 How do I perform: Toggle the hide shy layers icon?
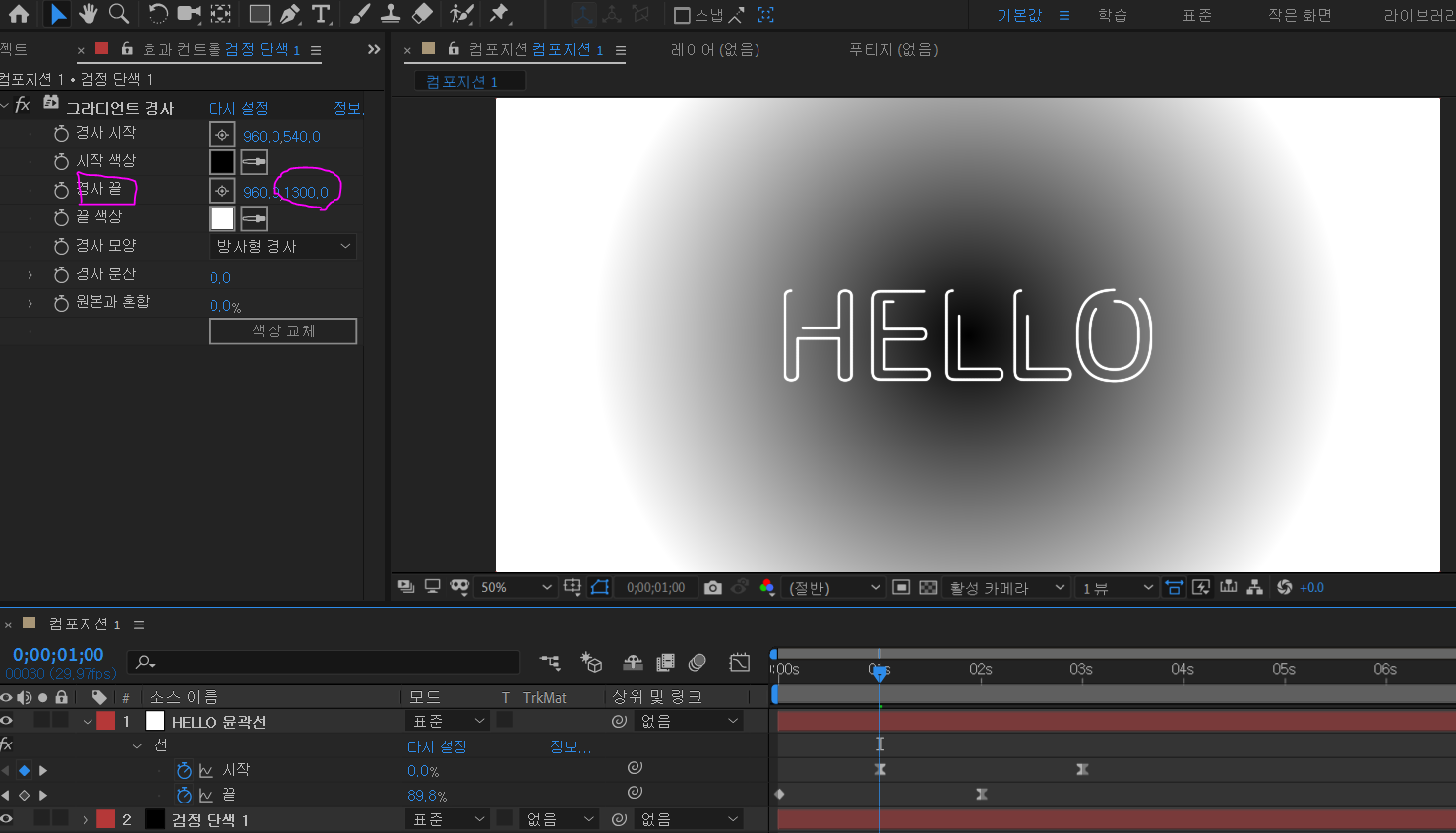(634, 662)
